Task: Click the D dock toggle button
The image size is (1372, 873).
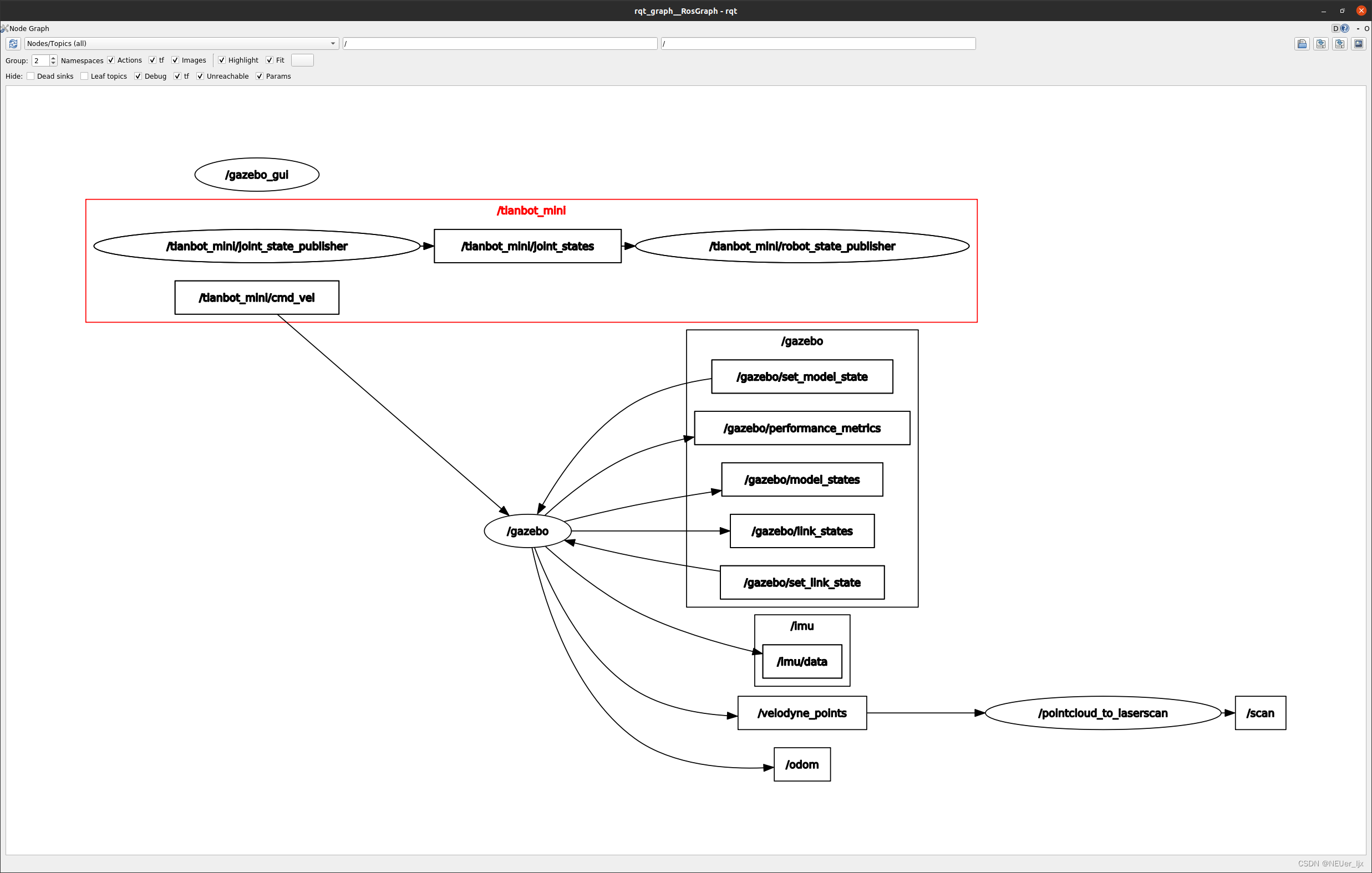Action: point(1335,28)
